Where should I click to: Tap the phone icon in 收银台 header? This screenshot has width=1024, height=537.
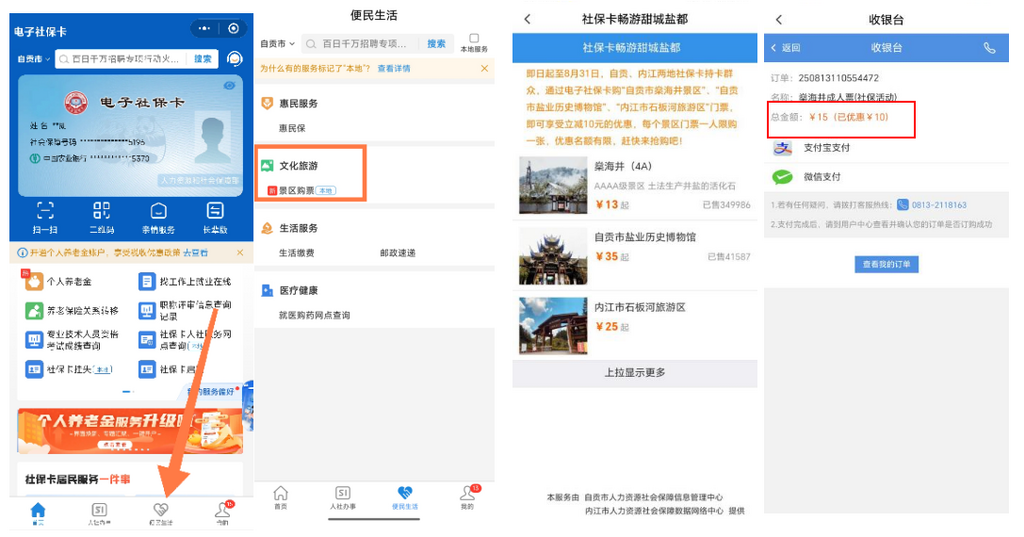coord(989,48)
